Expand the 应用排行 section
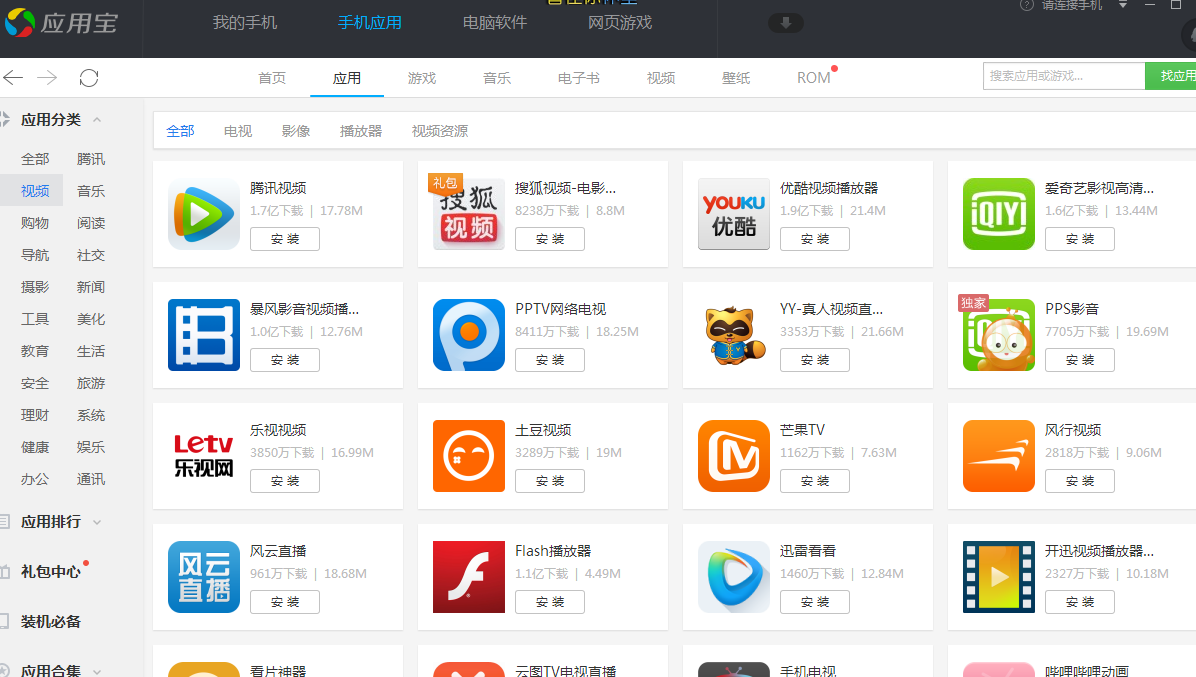Screen dimensions: 1196x677 pyautogui.click(x=97, y=522)
